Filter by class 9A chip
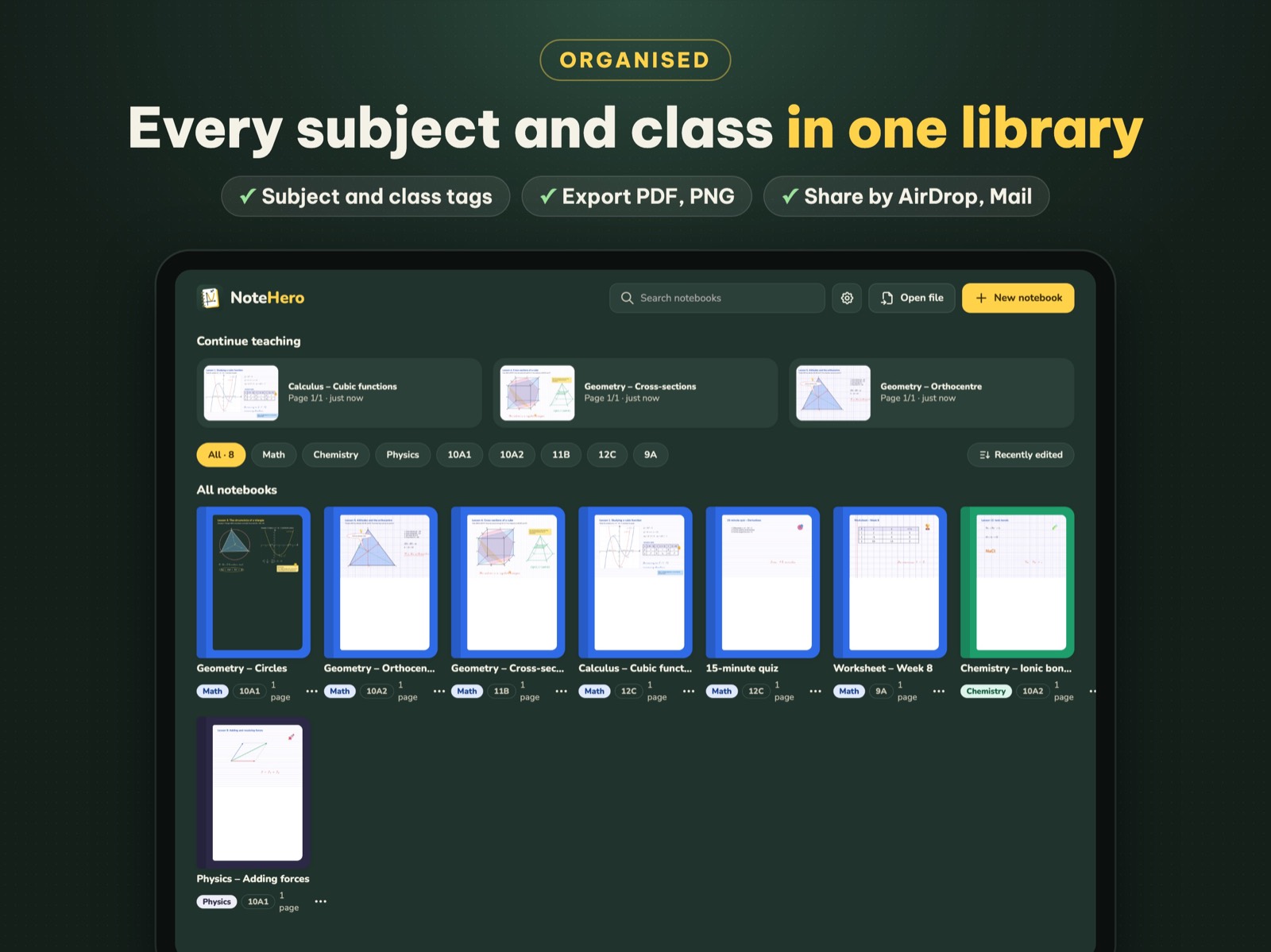1271x952 pixels. 651,455
